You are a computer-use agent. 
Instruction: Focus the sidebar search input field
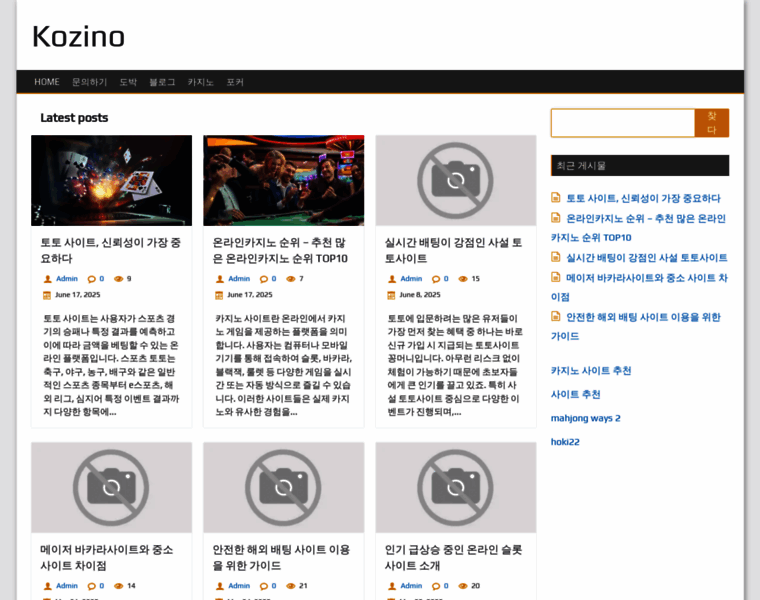click(623, 123)
